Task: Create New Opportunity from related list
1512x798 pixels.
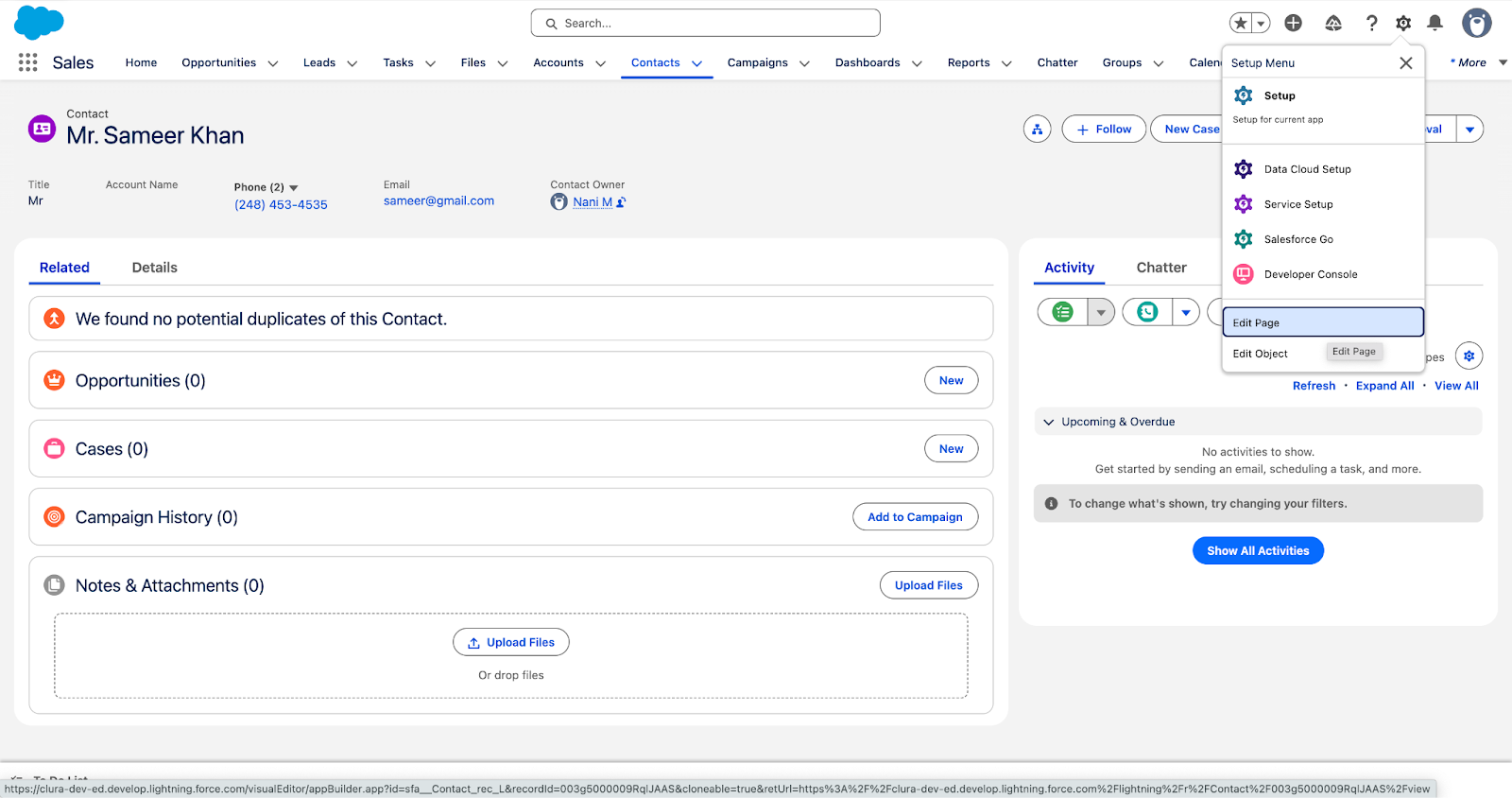Action: click(x=952, y=380)
